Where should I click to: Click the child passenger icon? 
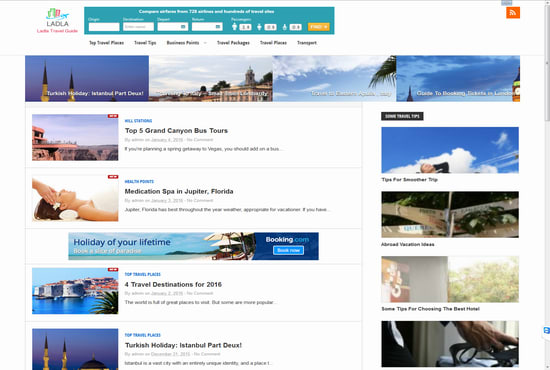pos(259,27)
